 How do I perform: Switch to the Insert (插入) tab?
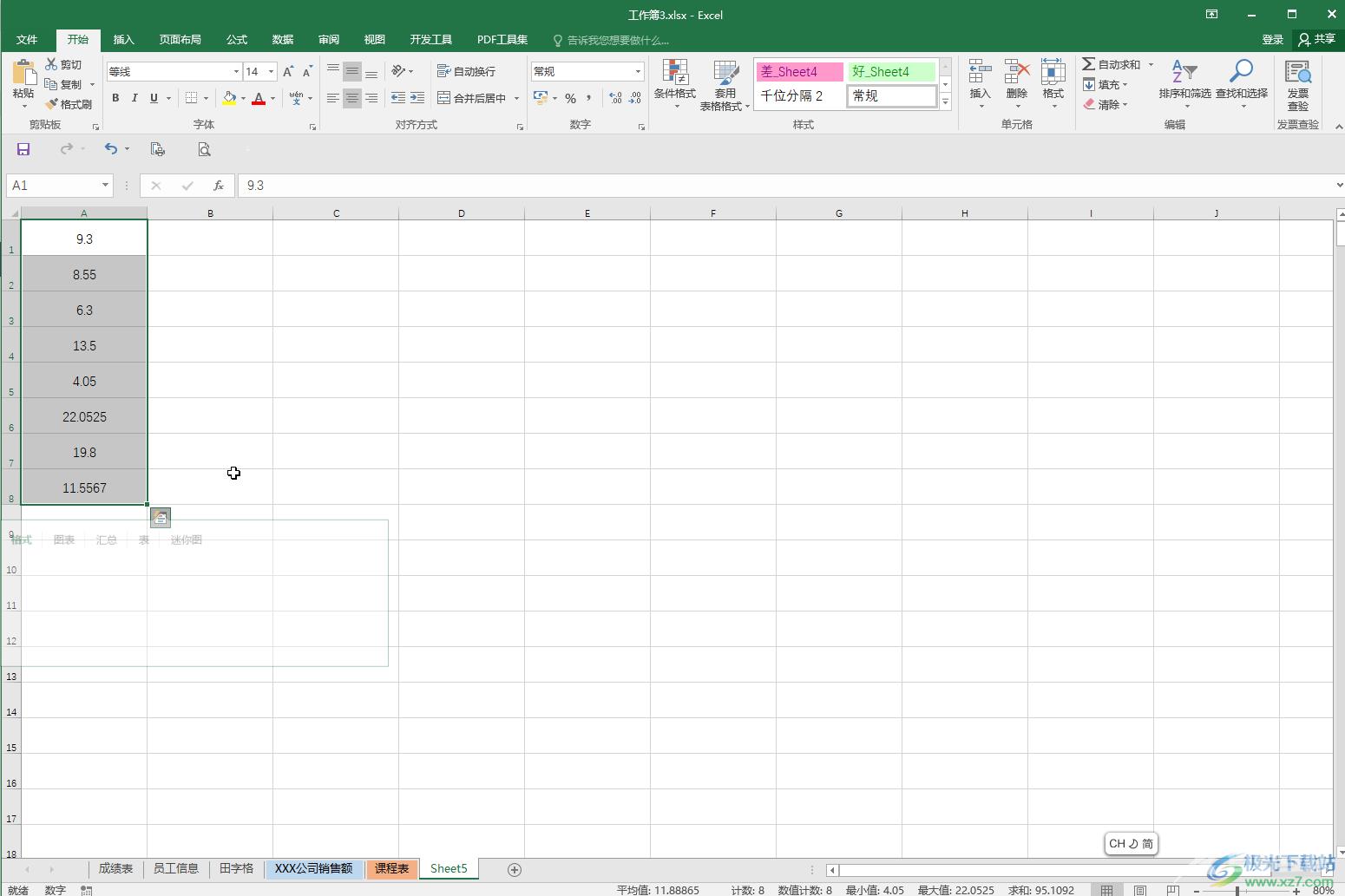pyautogui.click(x=124, y=40)
